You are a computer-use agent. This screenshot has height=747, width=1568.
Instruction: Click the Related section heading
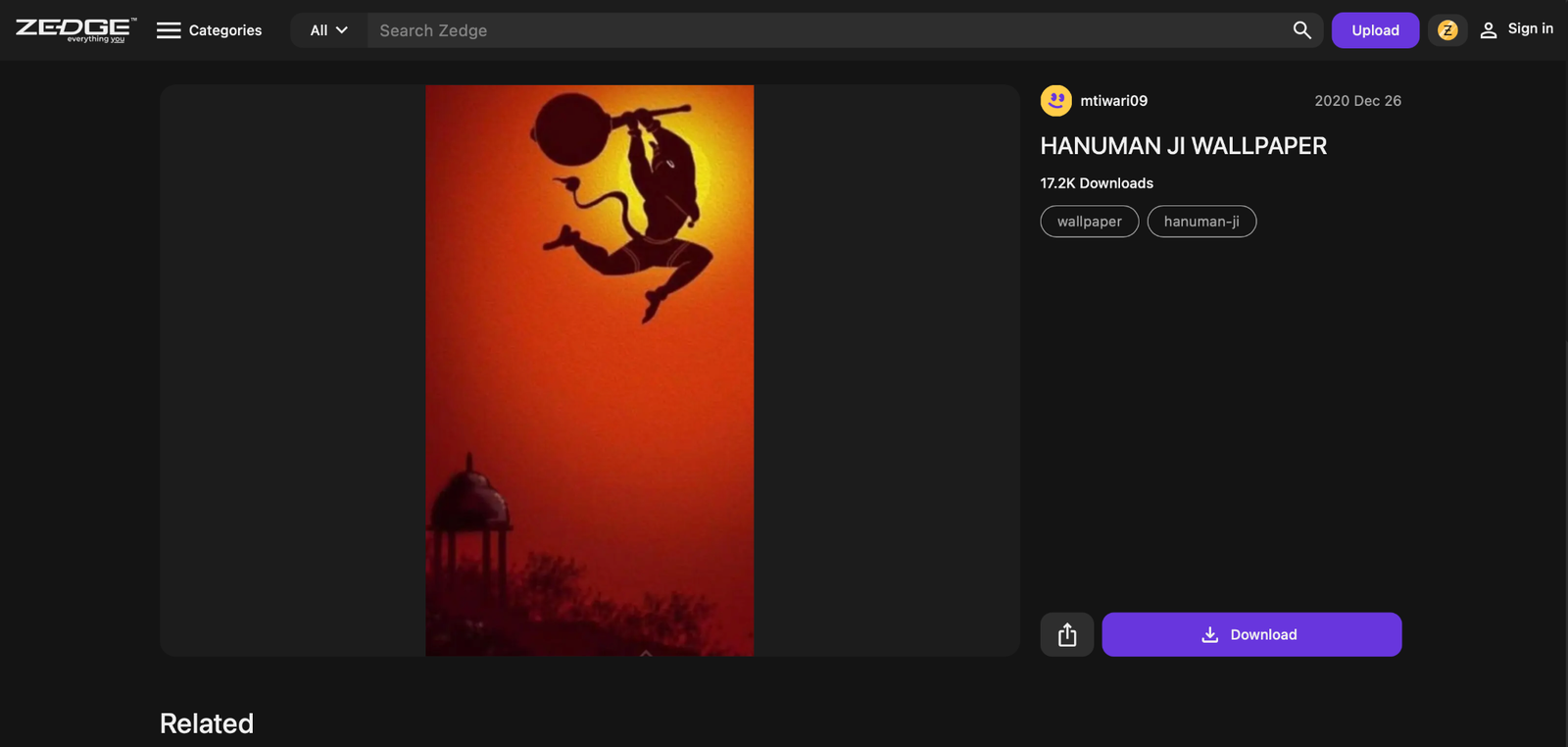207,723
